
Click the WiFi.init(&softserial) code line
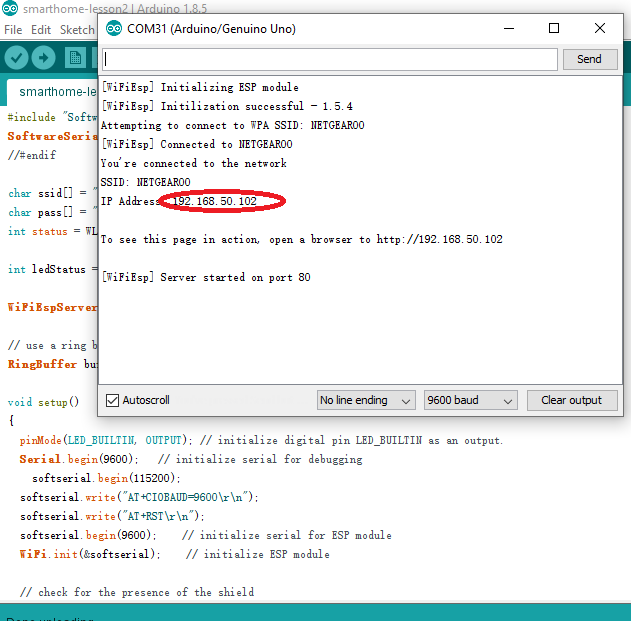[x=175, y=554]
